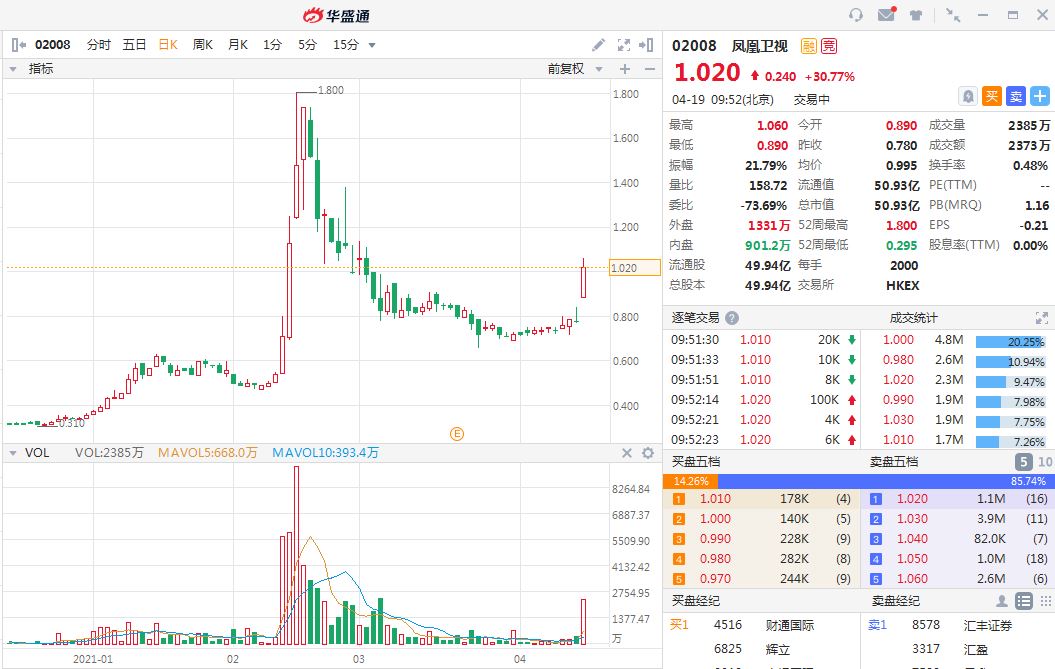Screen dimensions: 1055x669
Task: Click the 1.020 price tag on chart axis
Action: click(634, 268)
